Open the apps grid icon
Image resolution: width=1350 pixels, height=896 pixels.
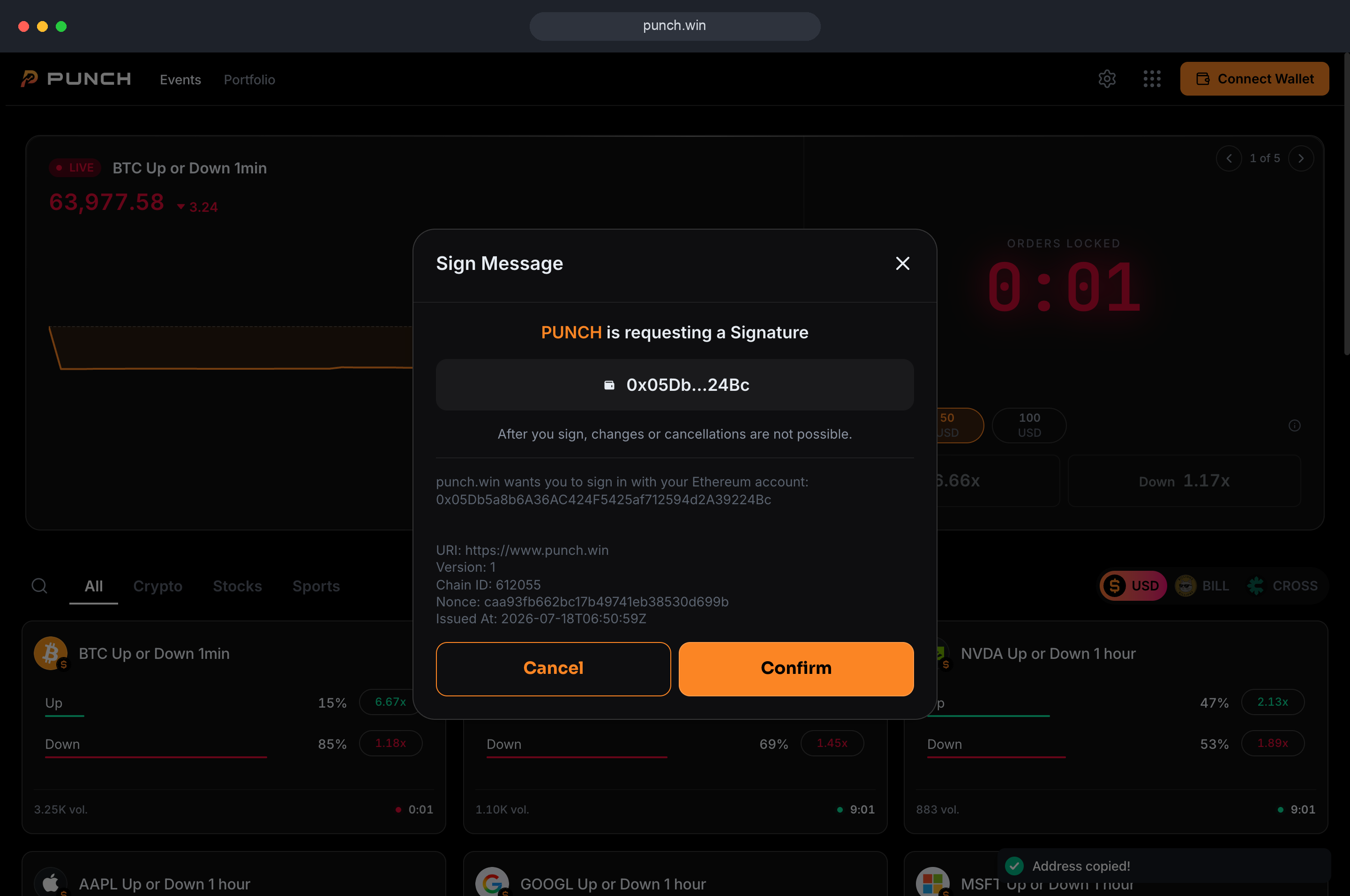pyautogui.click(x=1152, y=79)
